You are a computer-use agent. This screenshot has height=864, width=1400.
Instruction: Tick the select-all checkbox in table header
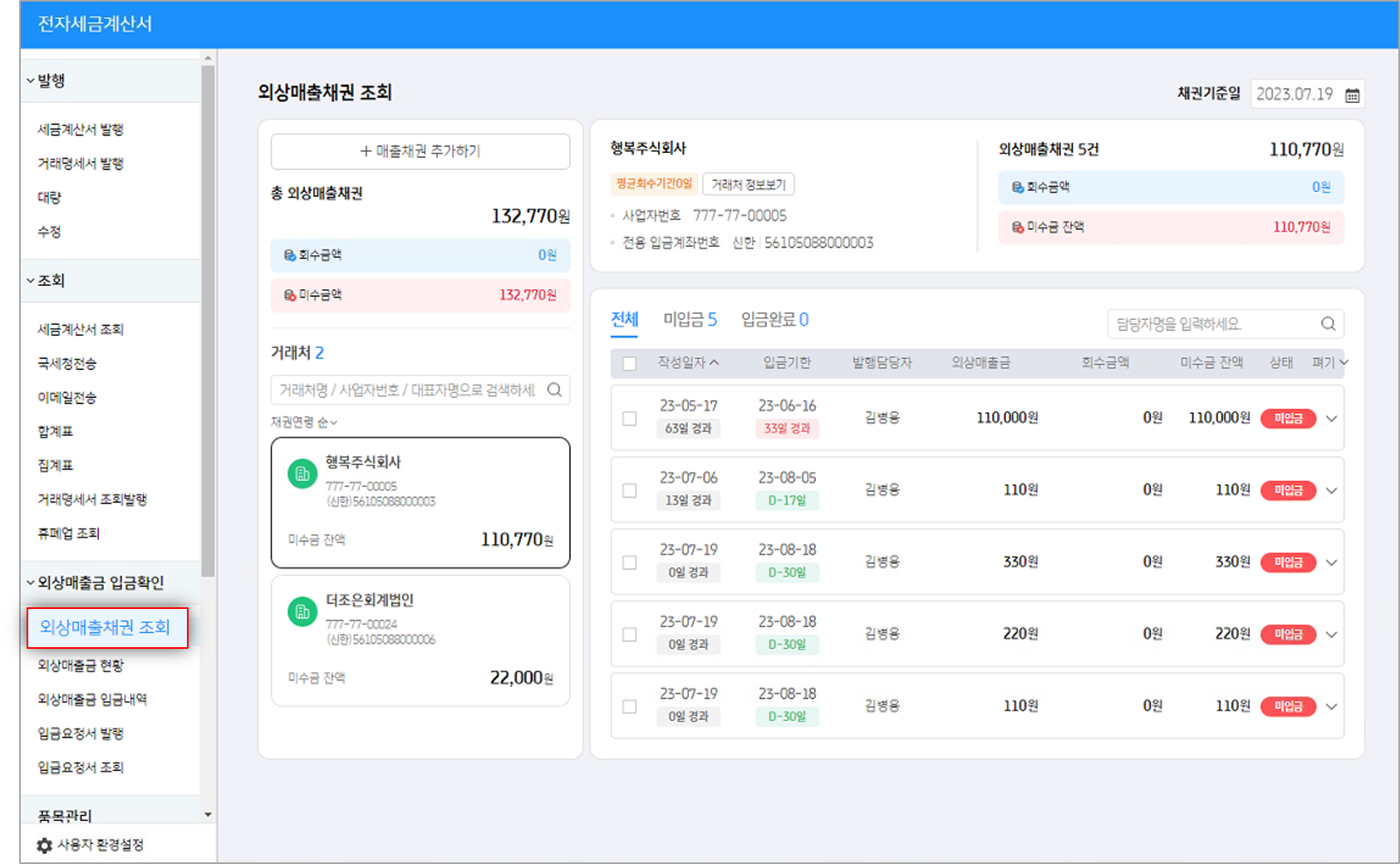630,363
